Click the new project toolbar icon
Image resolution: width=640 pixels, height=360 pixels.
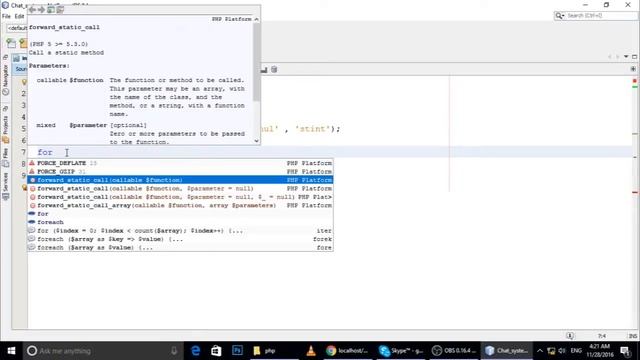coord(23,43)
